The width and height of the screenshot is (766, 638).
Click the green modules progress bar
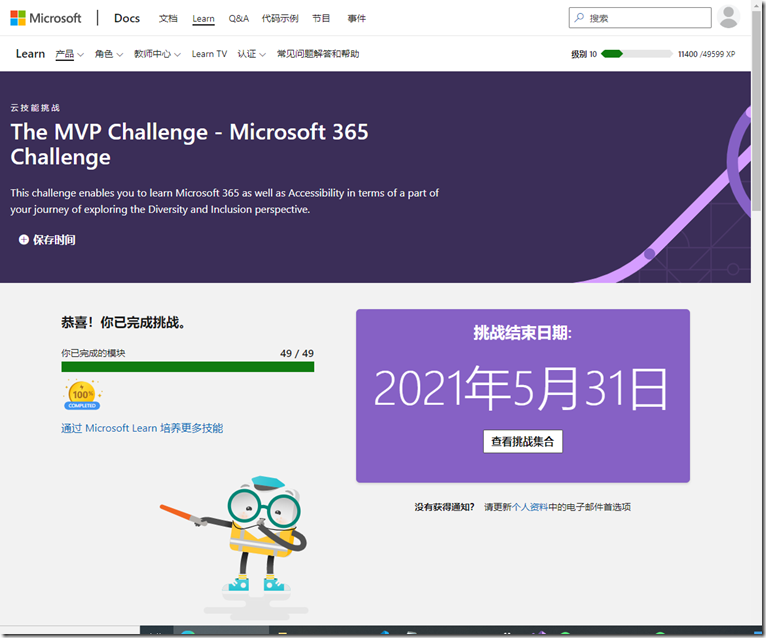pyautogui.click(x=188, y=367)
